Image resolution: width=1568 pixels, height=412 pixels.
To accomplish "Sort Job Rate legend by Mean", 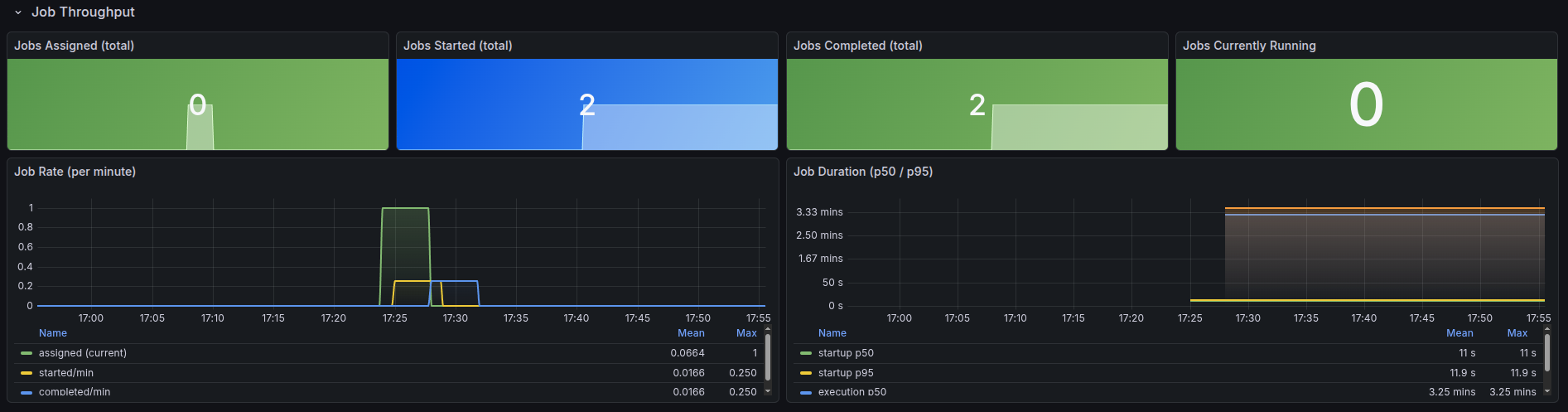I will pyautogui.click(x=691, y=333).
